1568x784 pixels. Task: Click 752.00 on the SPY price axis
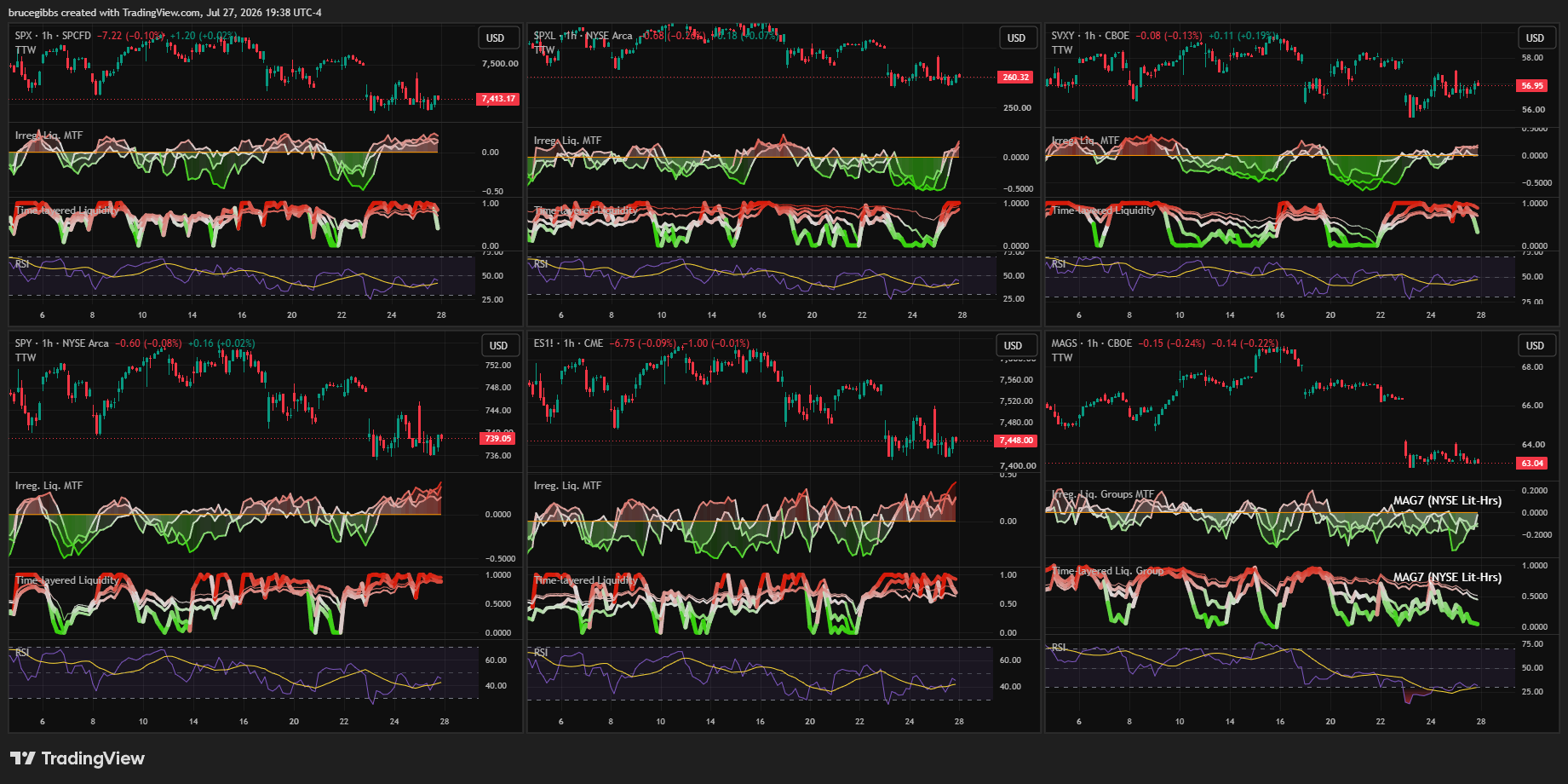pos(498,366)
